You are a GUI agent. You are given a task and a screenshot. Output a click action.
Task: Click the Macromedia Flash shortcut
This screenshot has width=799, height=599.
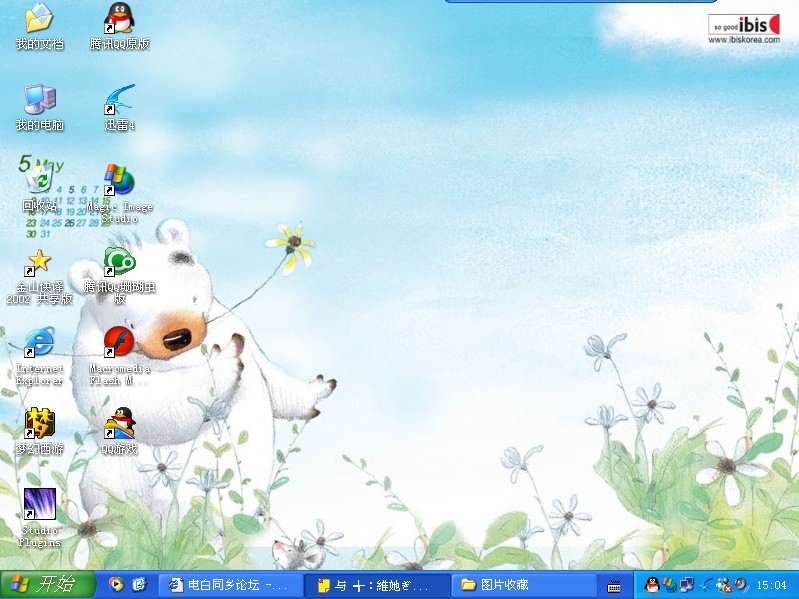(x=120, y=343)
